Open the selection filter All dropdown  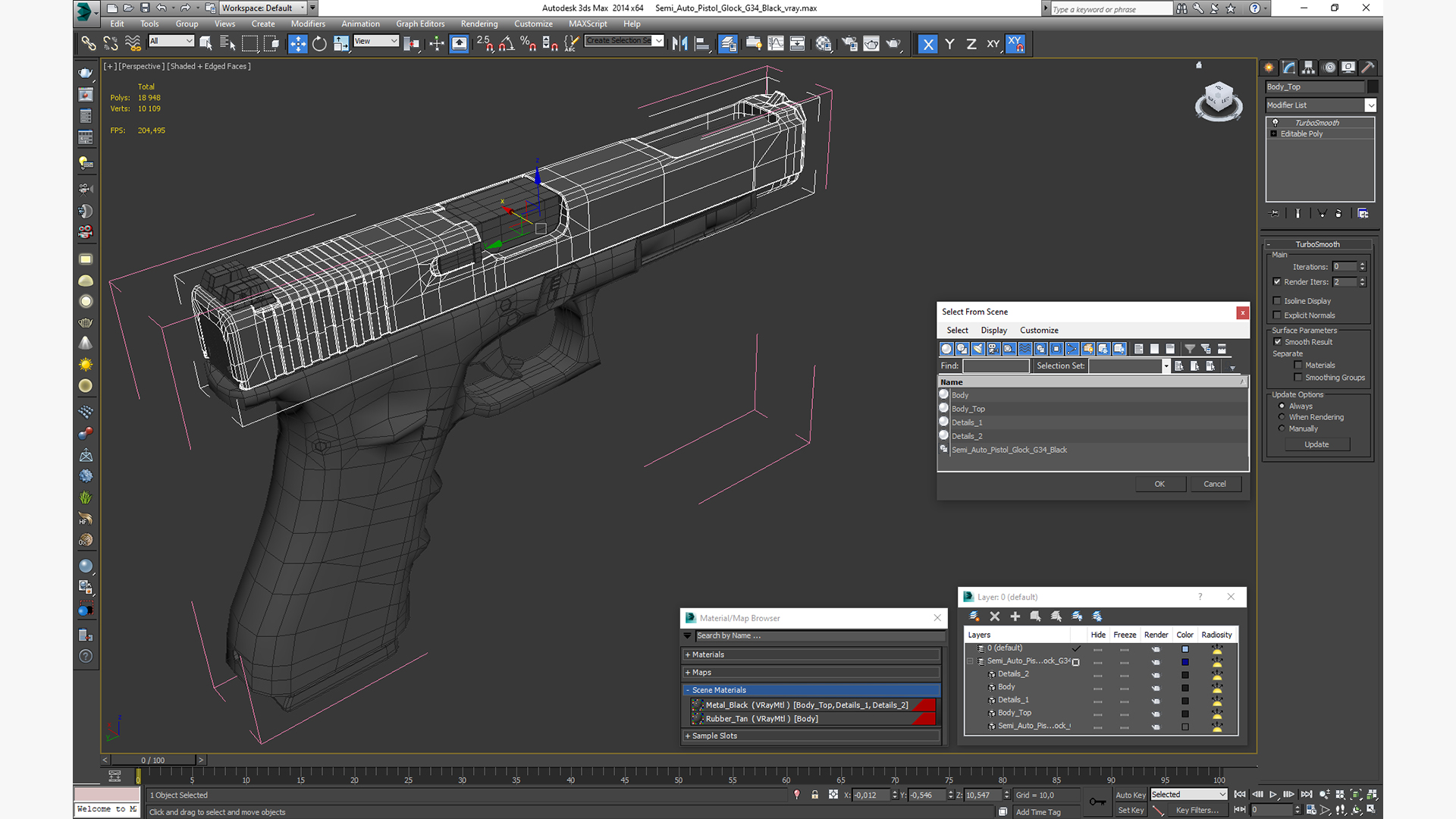pos(171,42)
